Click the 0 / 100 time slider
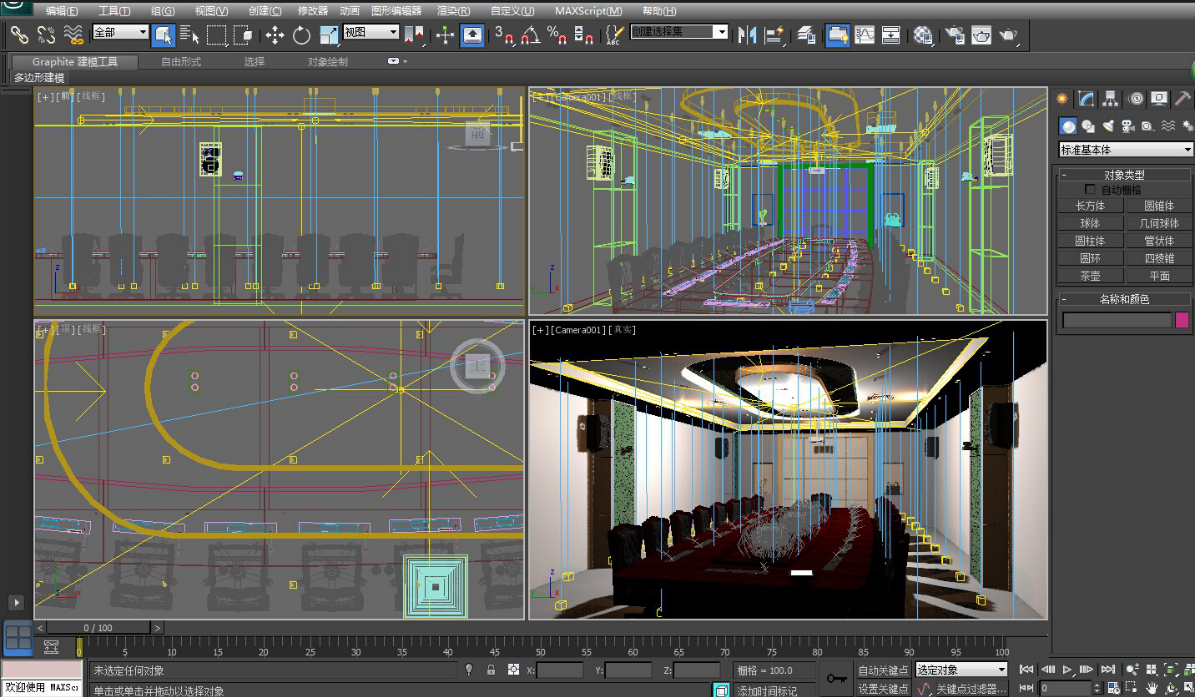1195x697 pixels. pos(98,628)
